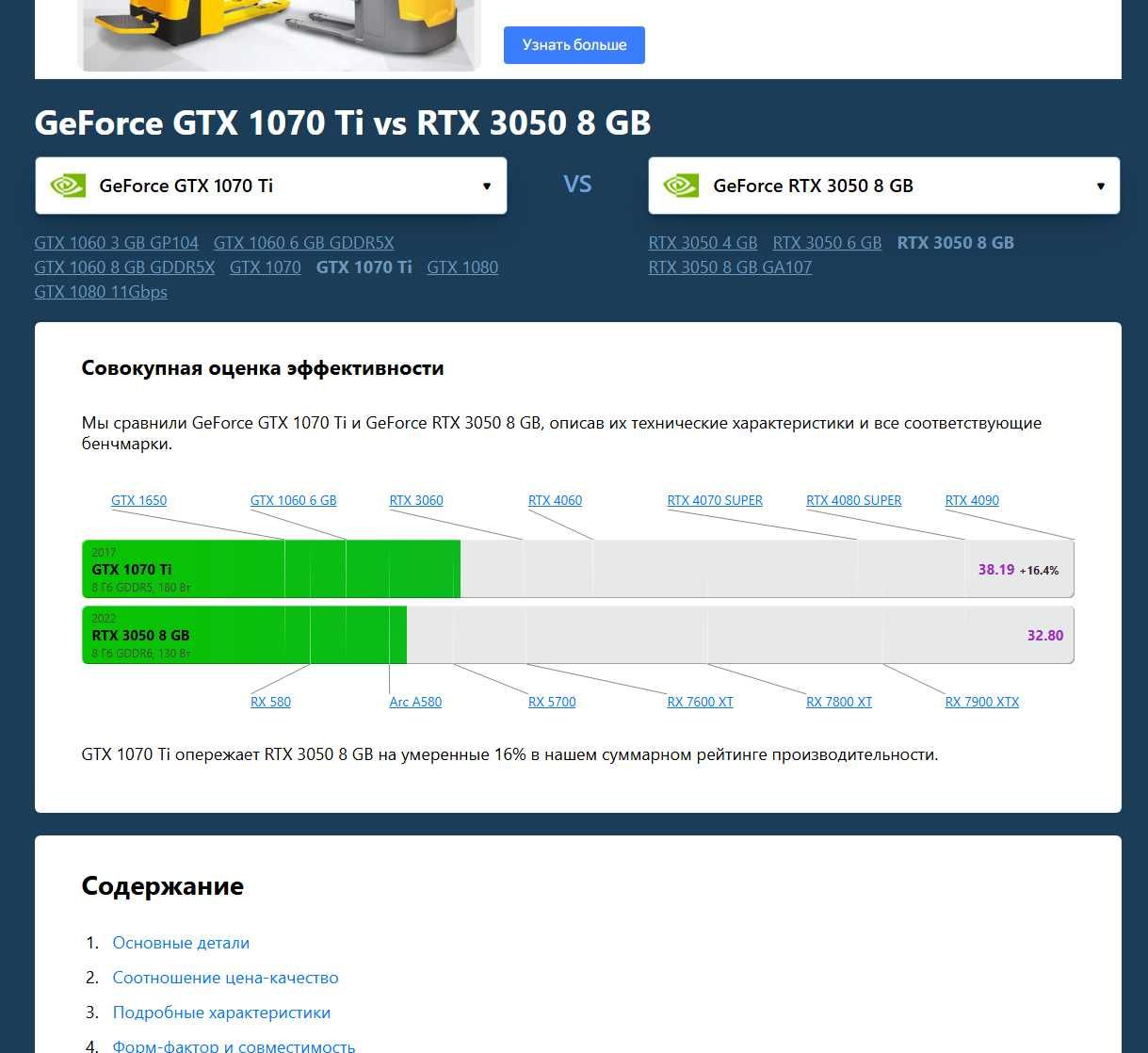
Task: Open GTX 1060 6 GB GDDR5X link
Action: tap(304, 243)
